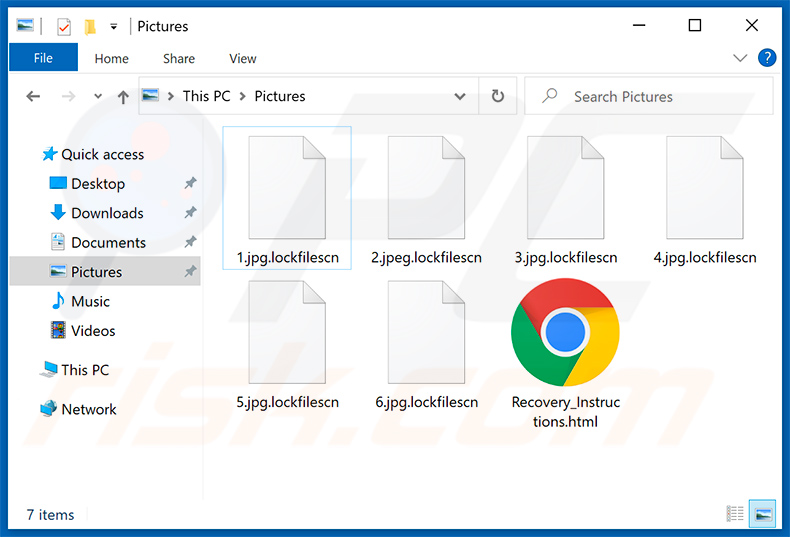Click the Search Pictures field
The image size is (790, 537).
click(649, 96)
